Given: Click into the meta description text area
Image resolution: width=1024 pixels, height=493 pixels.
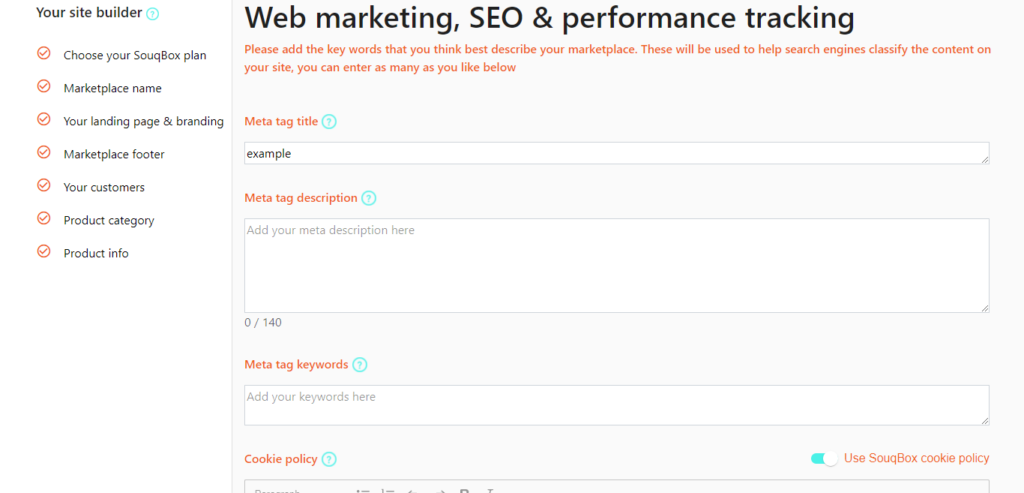Looking at the screenshot, I should tap(616, 265).
